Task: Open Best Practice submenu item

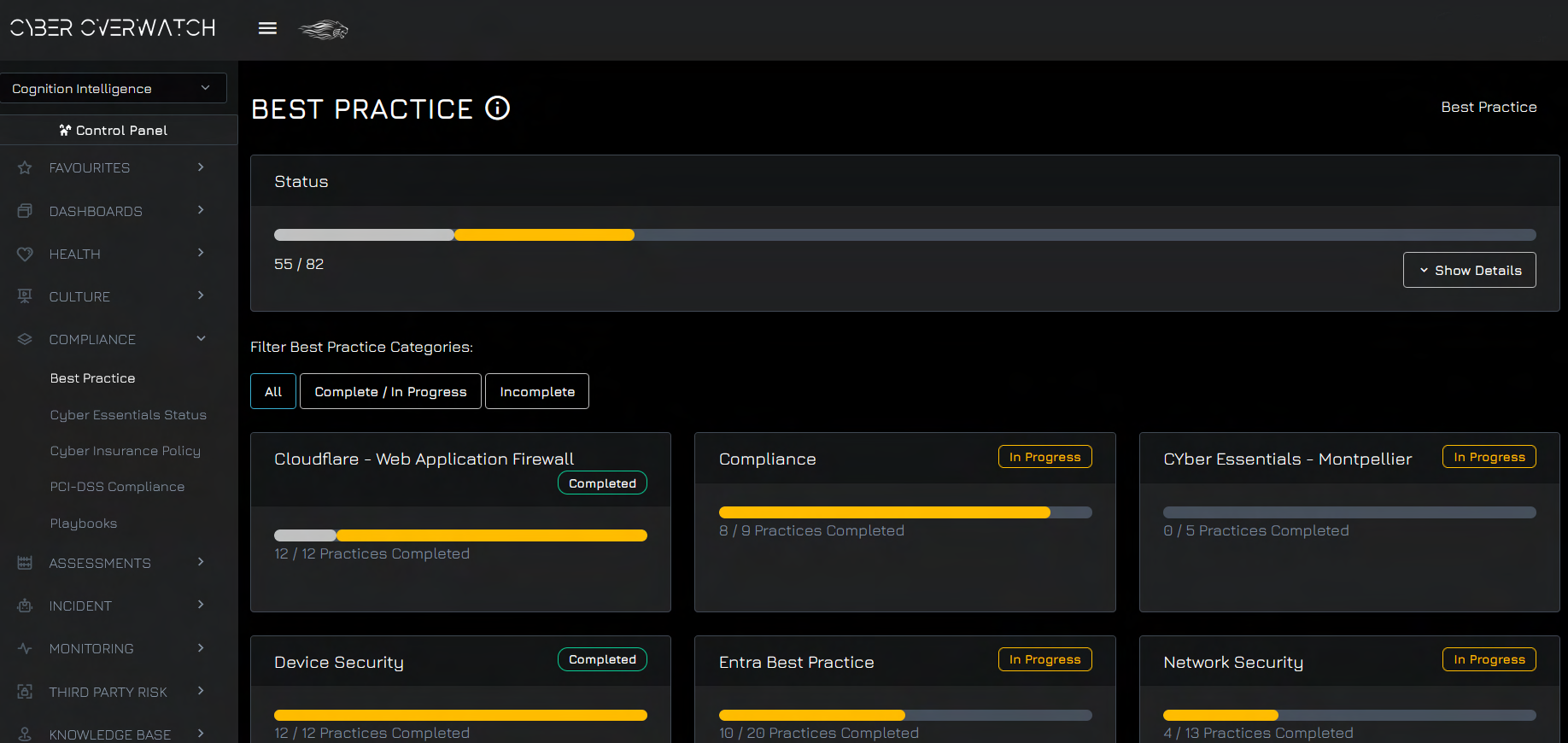Action: point(92,378)
